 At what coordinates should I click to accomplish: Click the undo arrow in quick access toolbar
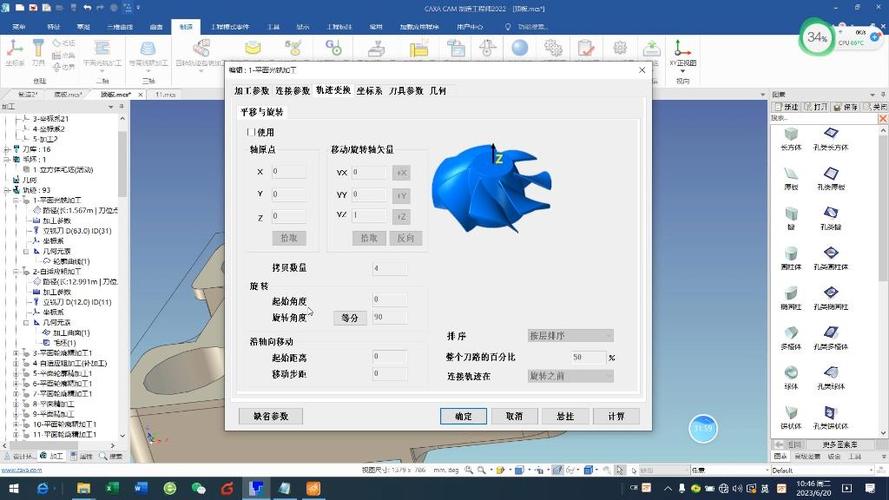pos(87,8)
